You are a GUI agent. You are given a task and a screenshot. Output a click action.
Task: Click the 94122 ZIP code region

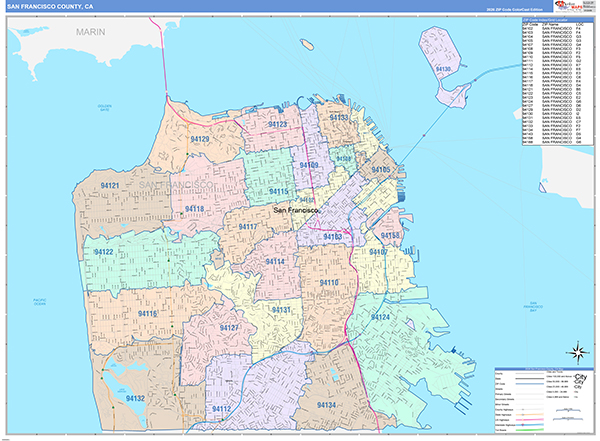(104, 253)
